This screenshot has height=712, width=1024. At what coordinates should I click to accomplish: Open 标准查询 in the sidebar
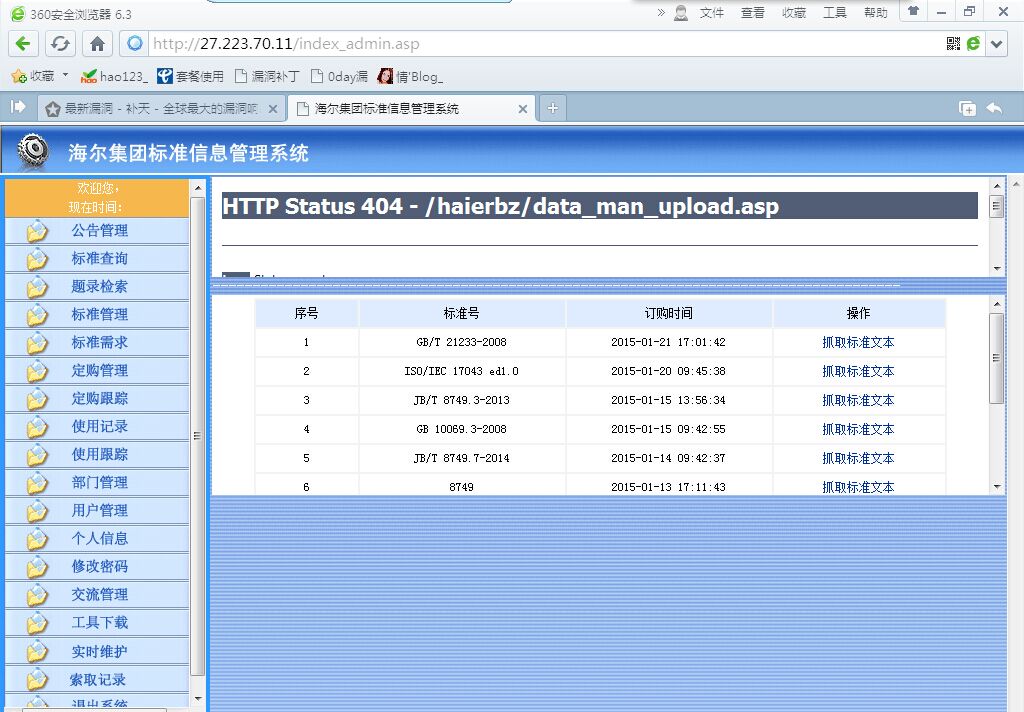99,259
